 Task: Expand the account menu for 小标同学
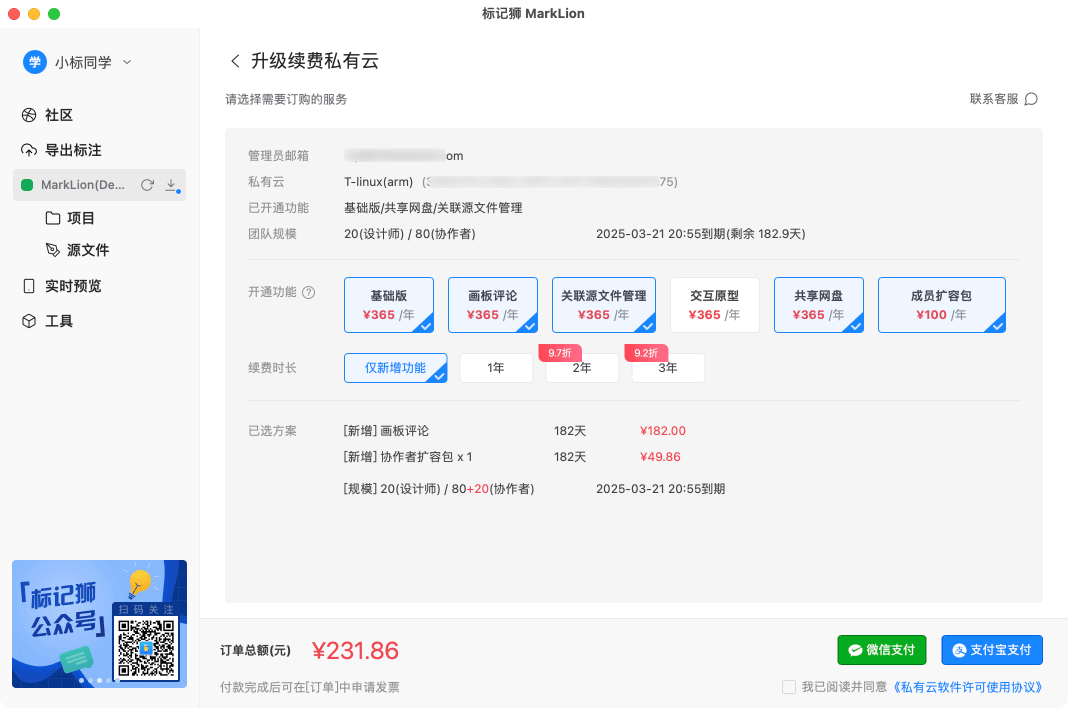point(127,62)
